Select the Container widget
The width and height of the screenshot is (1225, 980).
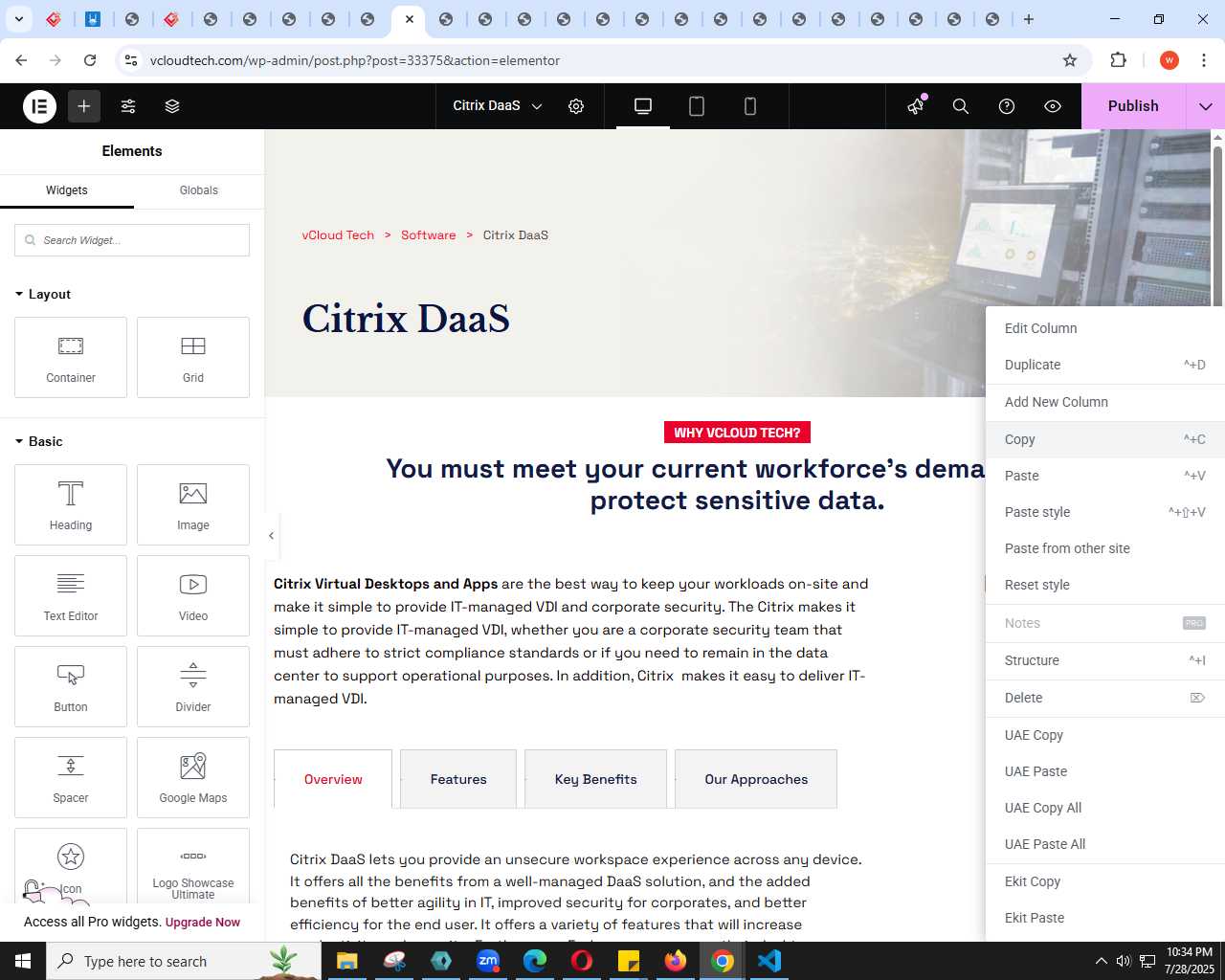[71, 357]
